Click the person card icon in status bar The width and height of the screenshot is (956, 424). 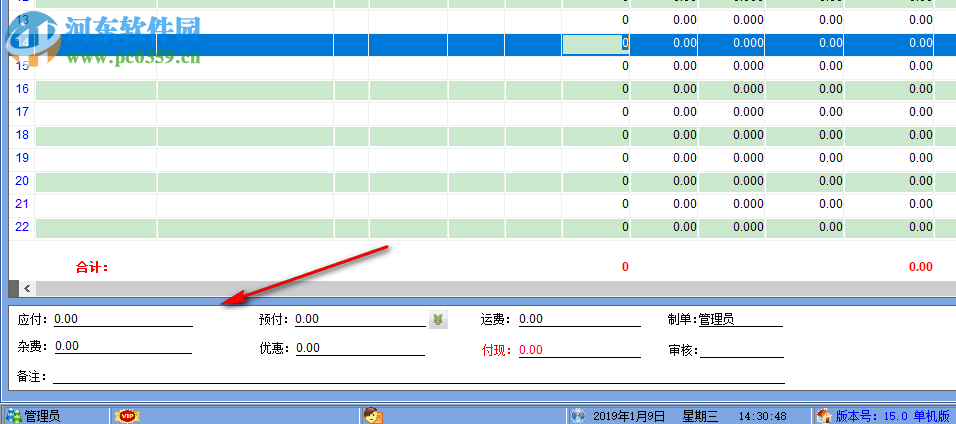pyautogui.click(x=373, y=416)
